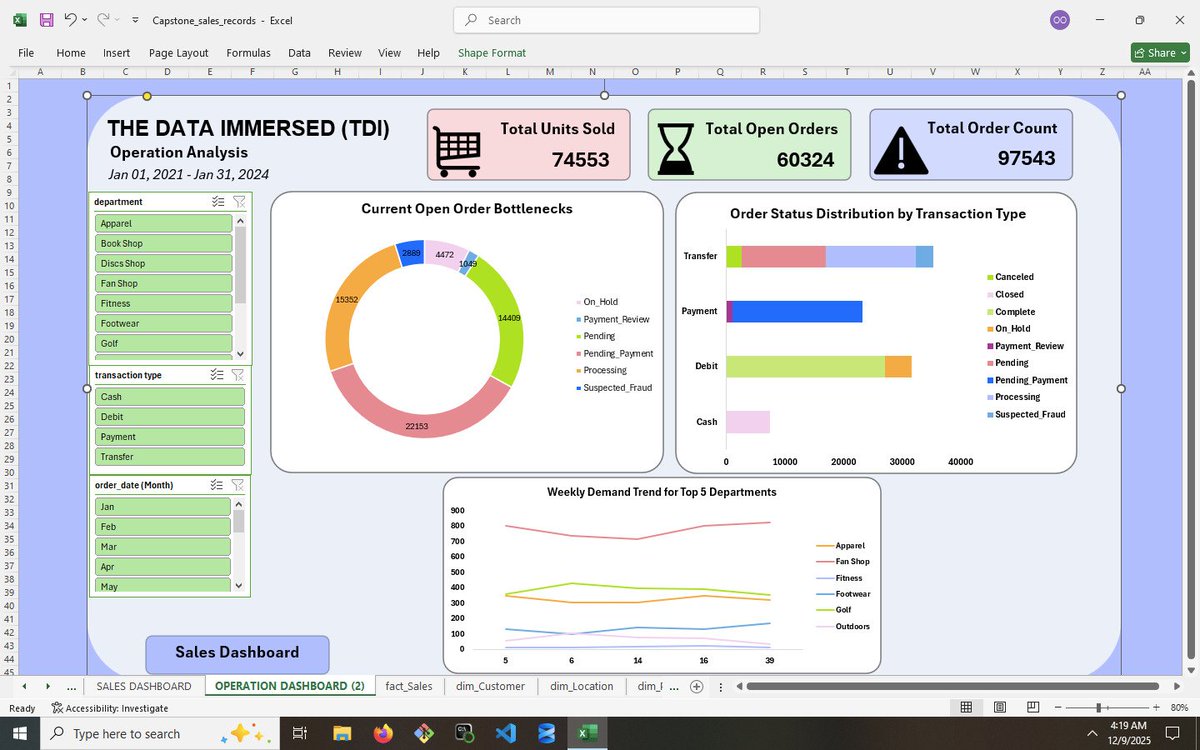Open the Insert ribbon tab
This screenshot has width=1200, height=750.
pos(116,53)
